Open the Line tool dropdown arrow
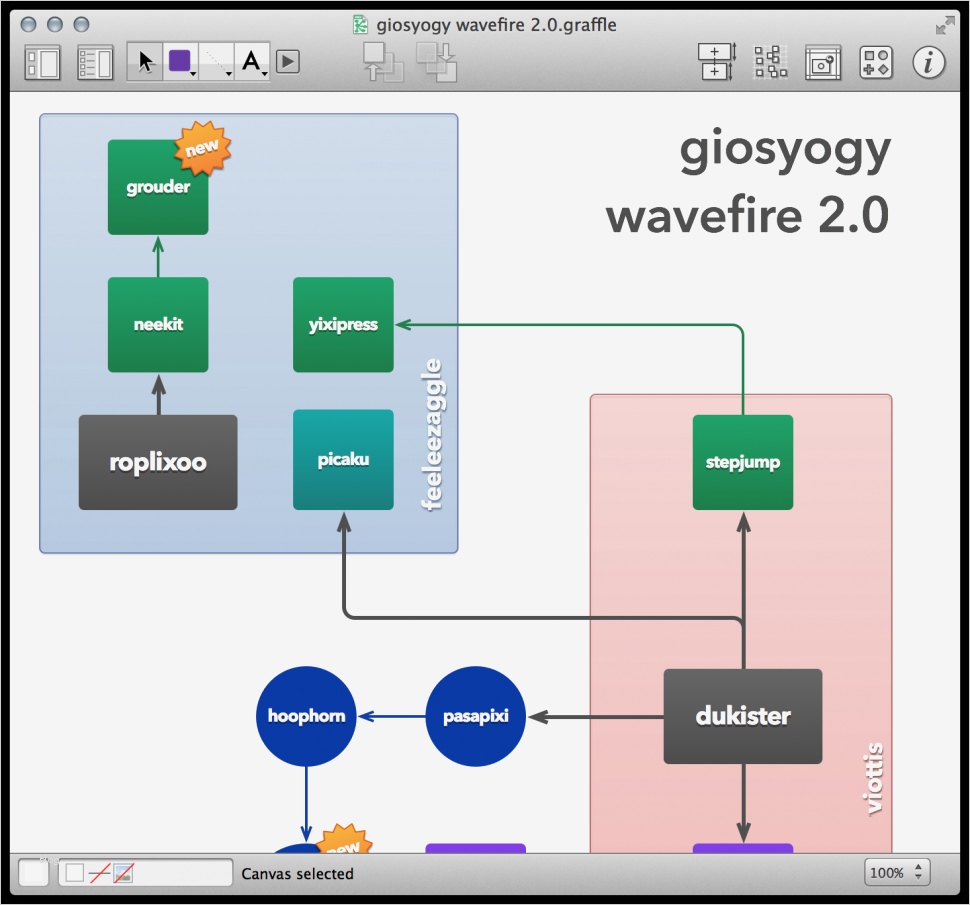970x905 pixels. pos(230,73)
